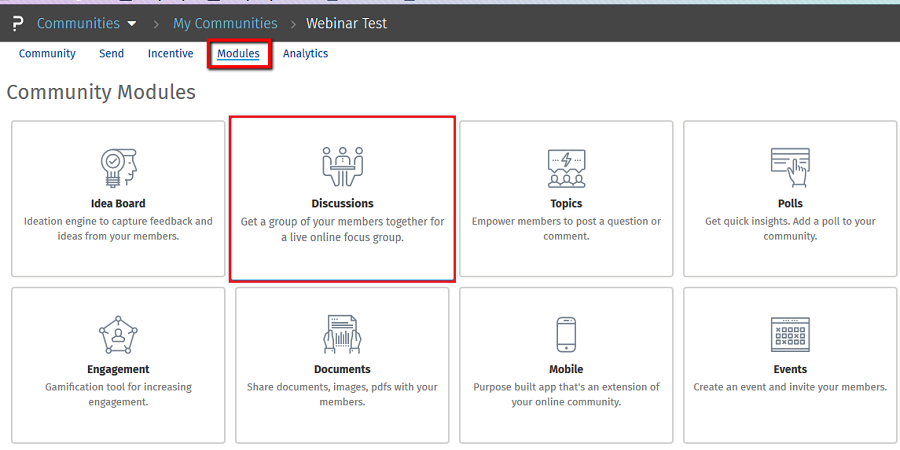Click the Documents report icon
Image resolution: width=900 pixels, height=450 pixels.
pyautogui.click(x=342, y=334)
